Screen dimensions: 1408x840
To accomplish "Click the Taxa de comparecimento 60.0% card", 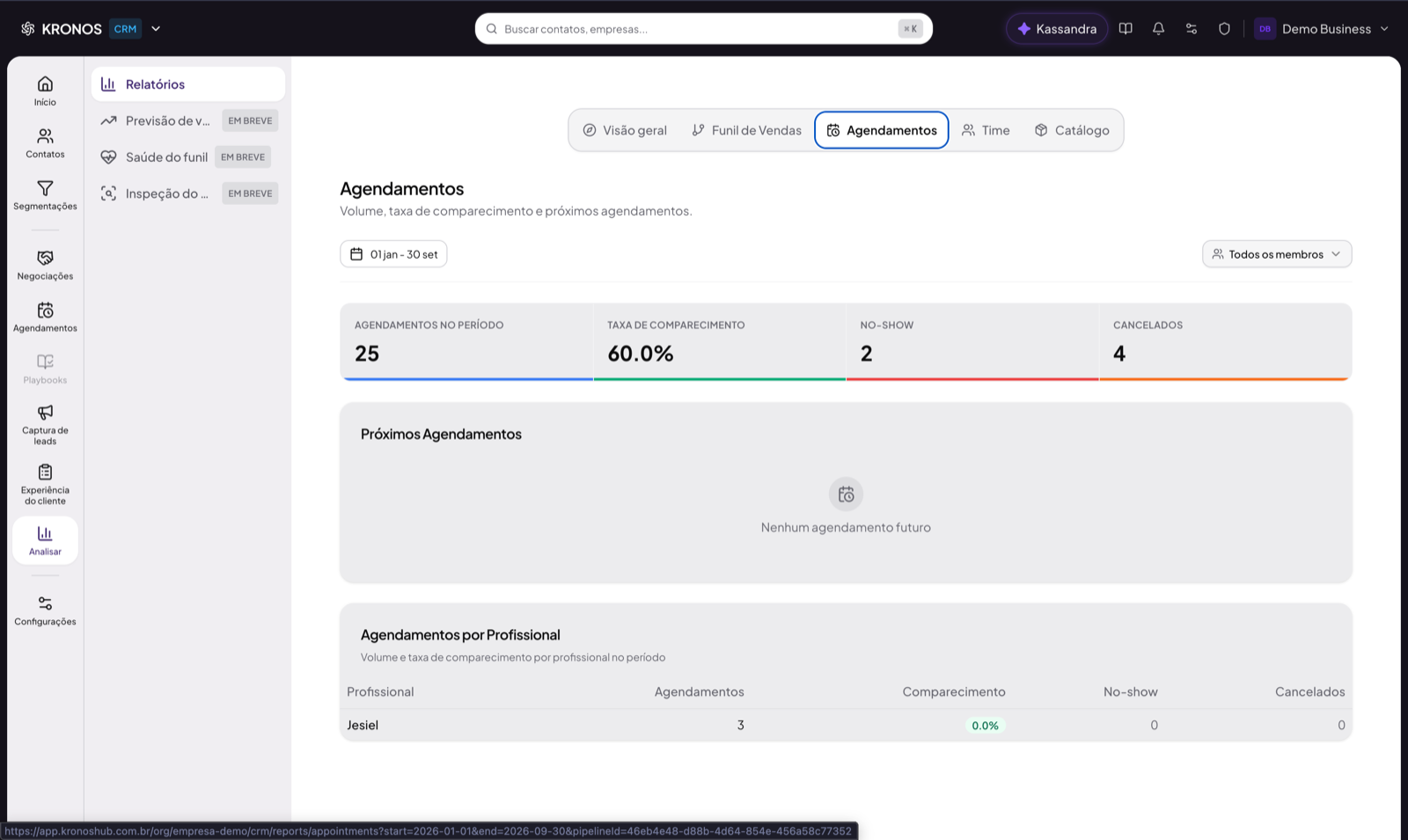I will point(720,342).
